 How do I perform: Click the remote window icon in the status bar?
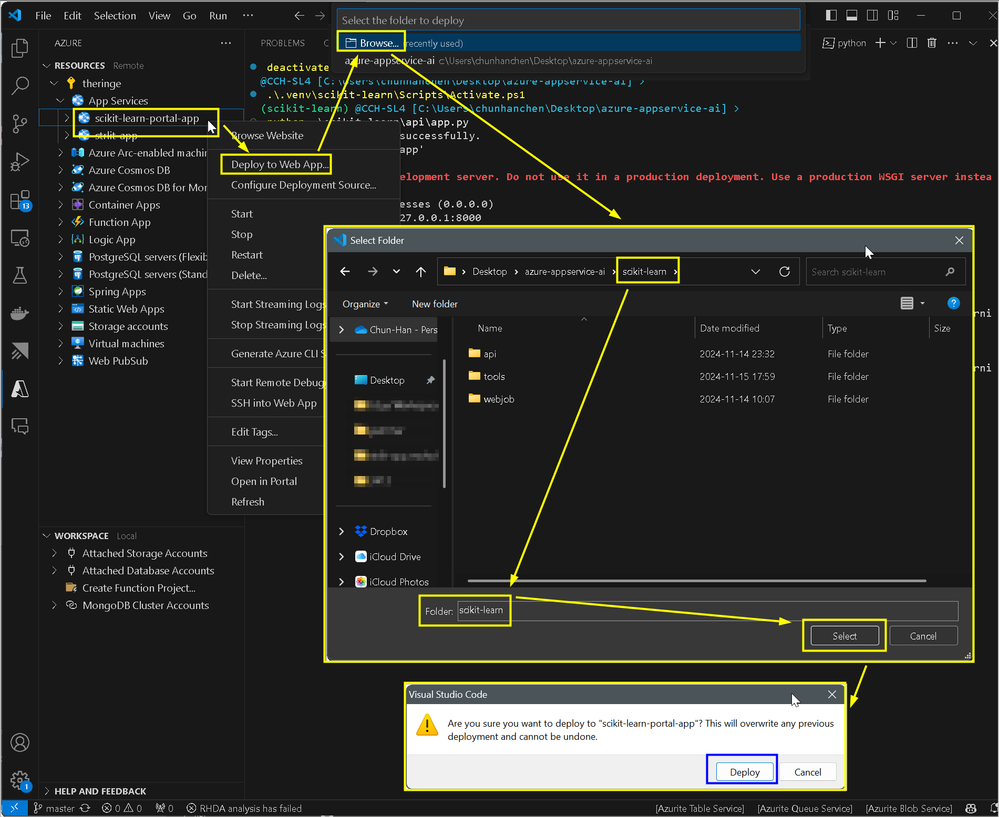(14, 808)
